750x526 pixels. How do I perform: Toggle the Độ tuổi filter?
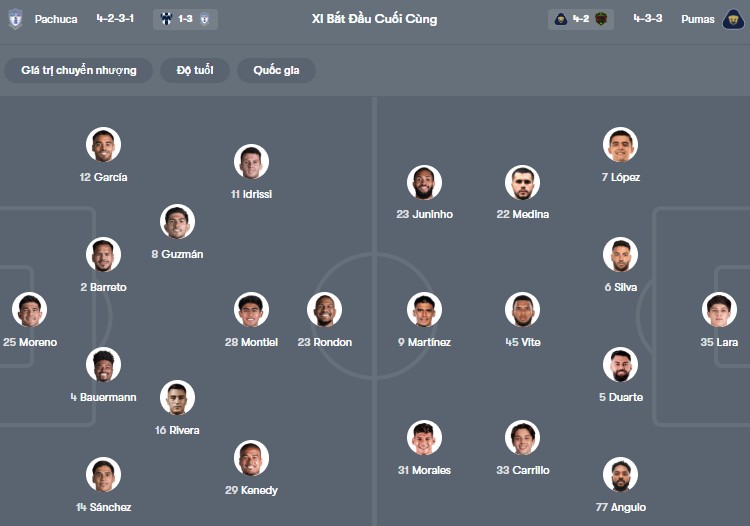click(194, 70)
